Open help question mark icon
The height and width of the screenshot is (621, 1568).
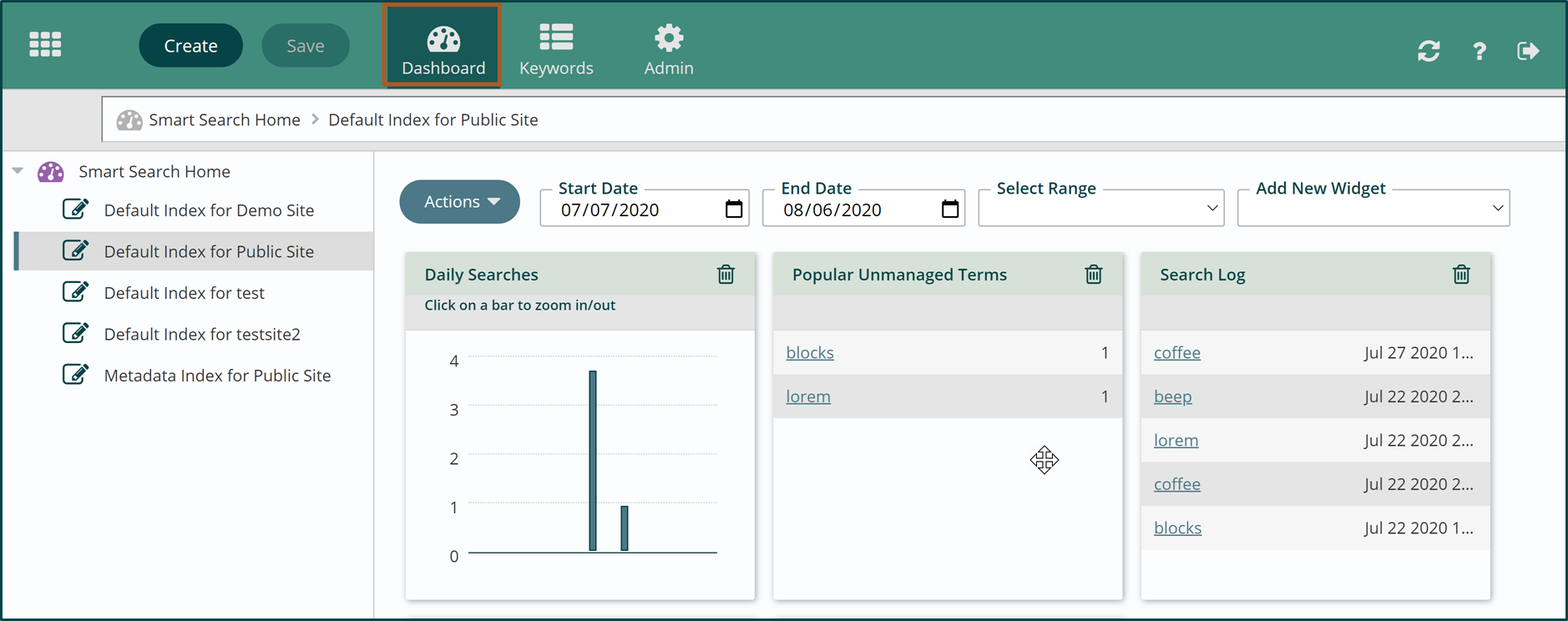tap(1479, 52)
